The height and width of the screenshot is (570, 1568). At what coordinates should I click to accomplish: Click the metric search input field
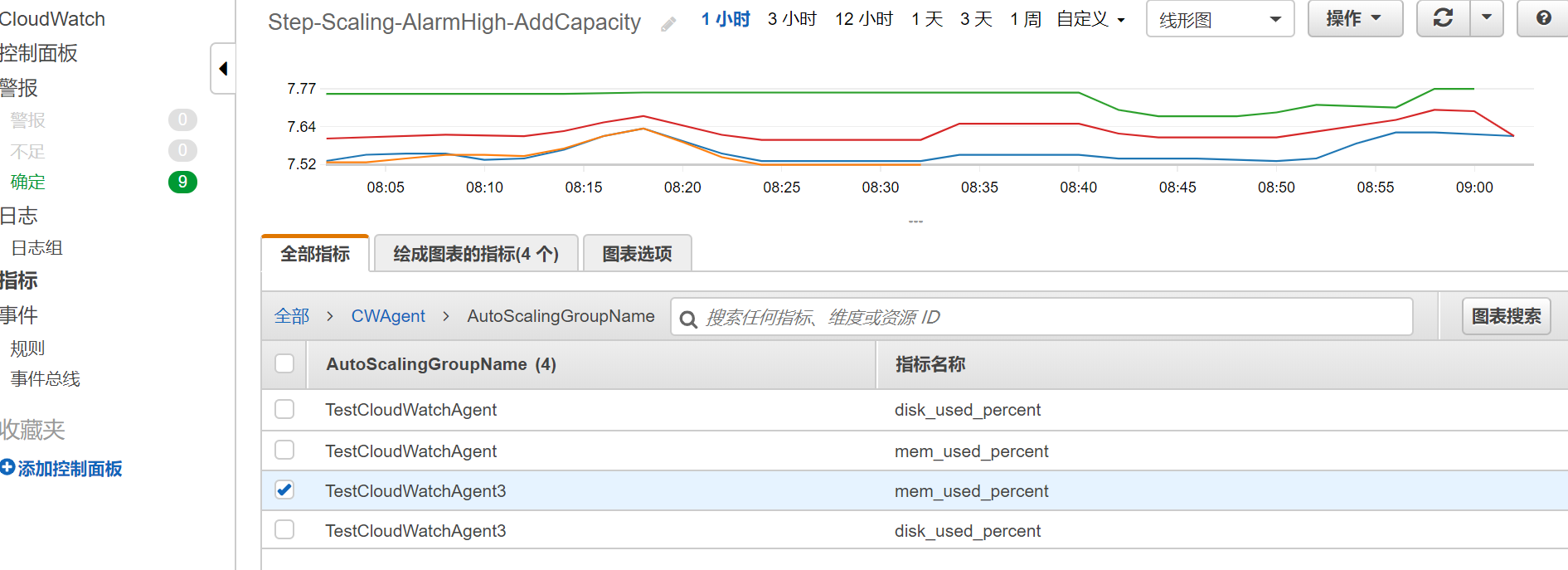1041,317
